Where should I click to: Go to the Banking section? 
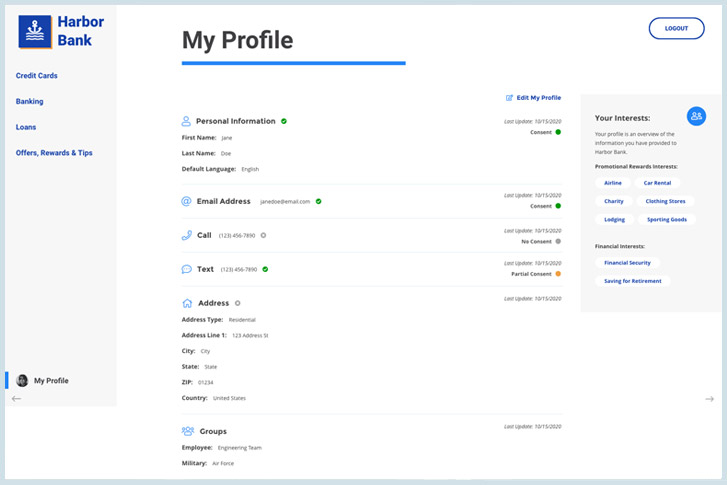[x=29, y=101]
